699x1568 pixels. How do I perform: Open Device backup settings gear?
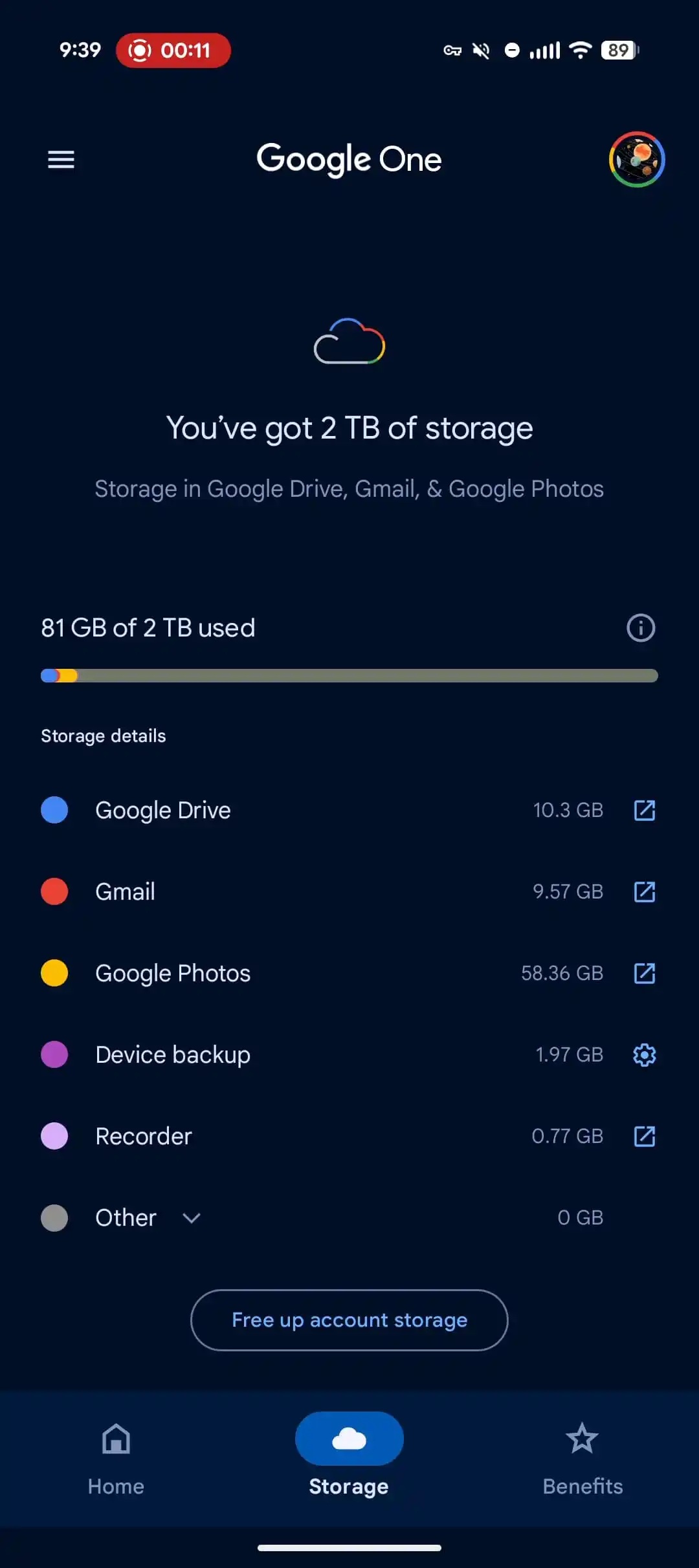[644, 1054]
